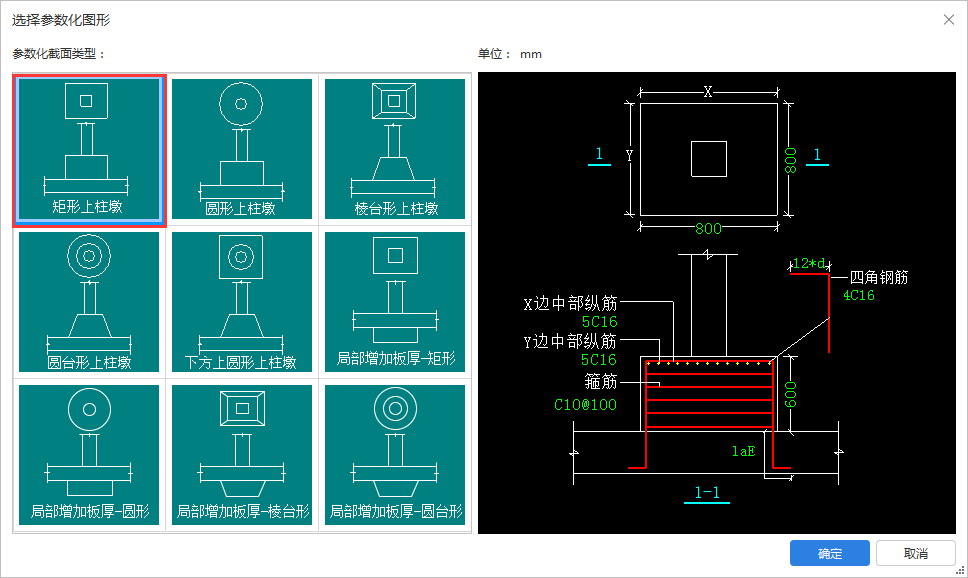
Task: Click the laE anchorage length label
Action: tap(743, 451)
